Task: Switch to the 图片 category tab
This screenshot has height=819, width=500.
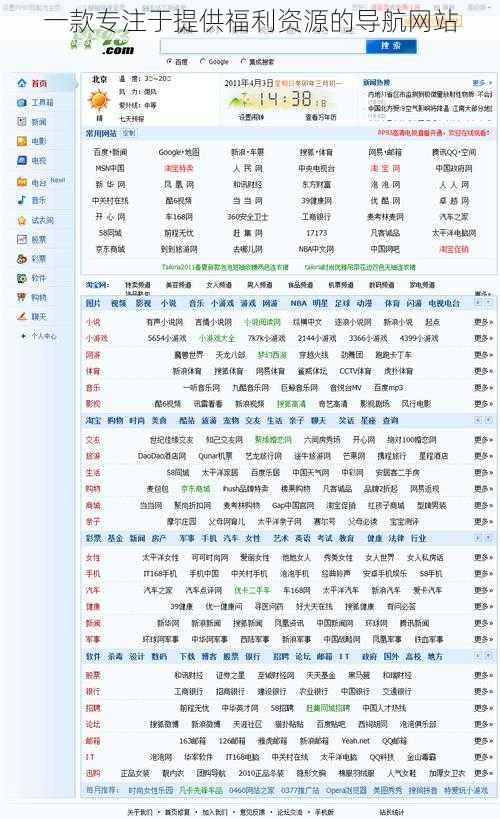Action: 94,303
